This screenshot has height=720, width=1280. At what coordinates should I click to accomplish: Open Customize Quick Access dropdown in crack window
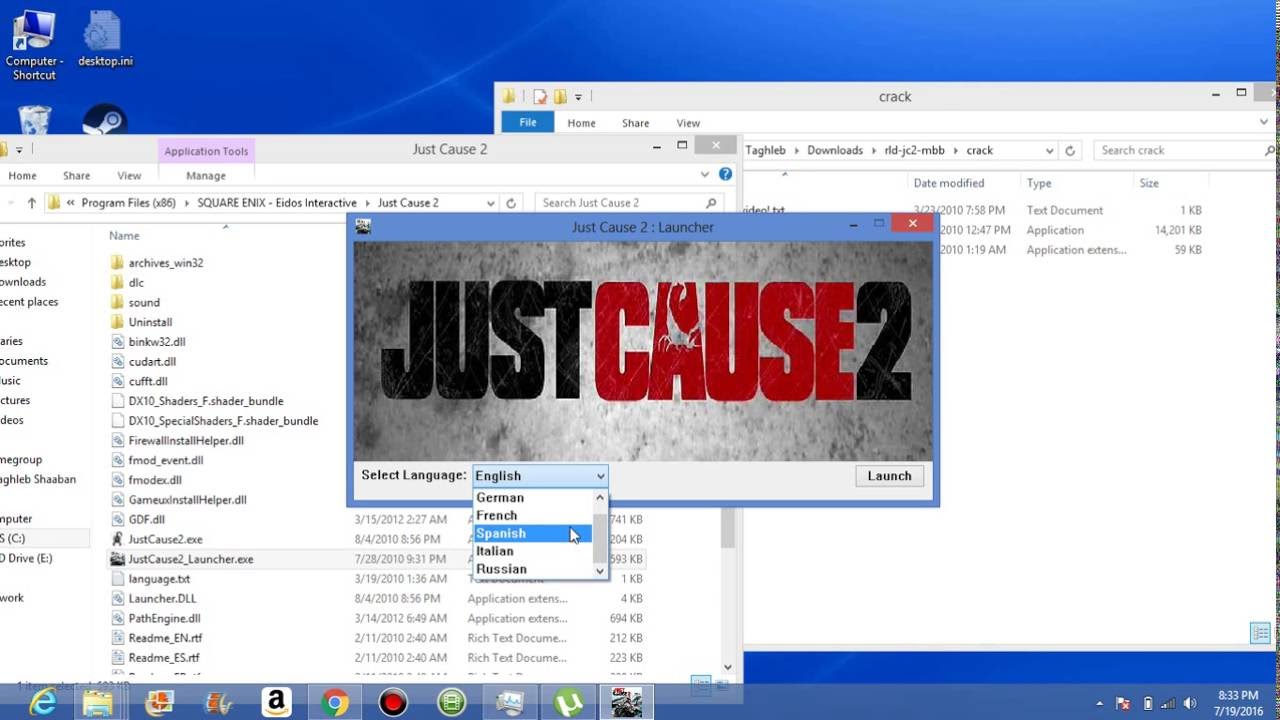[x=578, y=97]
